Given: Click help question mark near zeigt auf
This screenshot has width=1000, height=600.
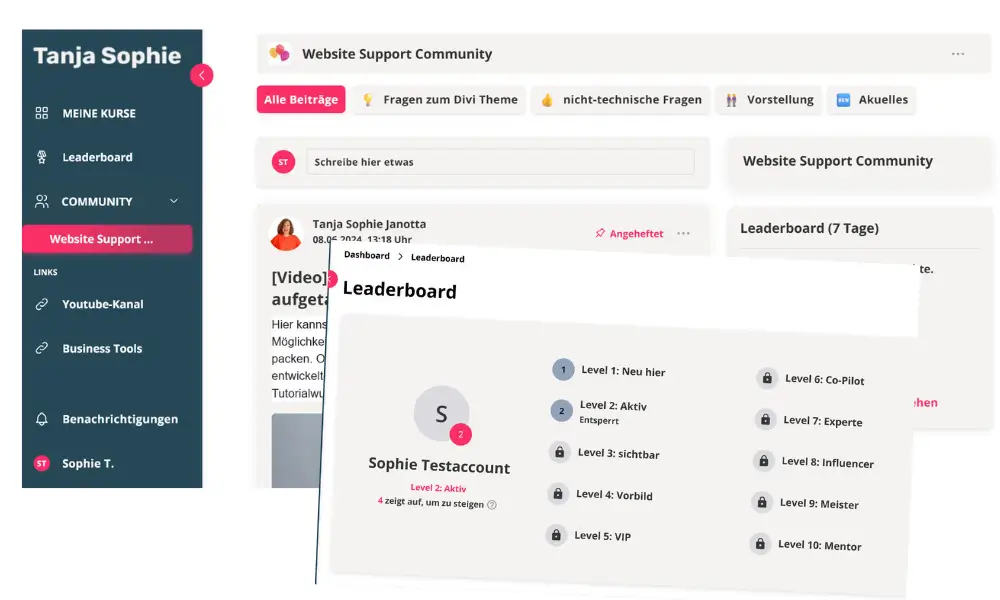Looking at the screenshot, I should (492, 504).
